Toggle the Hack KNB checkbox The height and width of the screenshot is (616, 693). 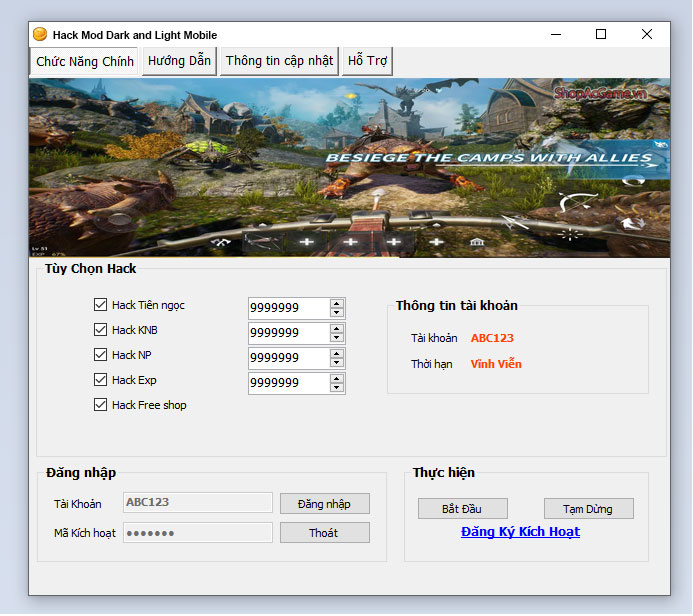coord(100,330)
